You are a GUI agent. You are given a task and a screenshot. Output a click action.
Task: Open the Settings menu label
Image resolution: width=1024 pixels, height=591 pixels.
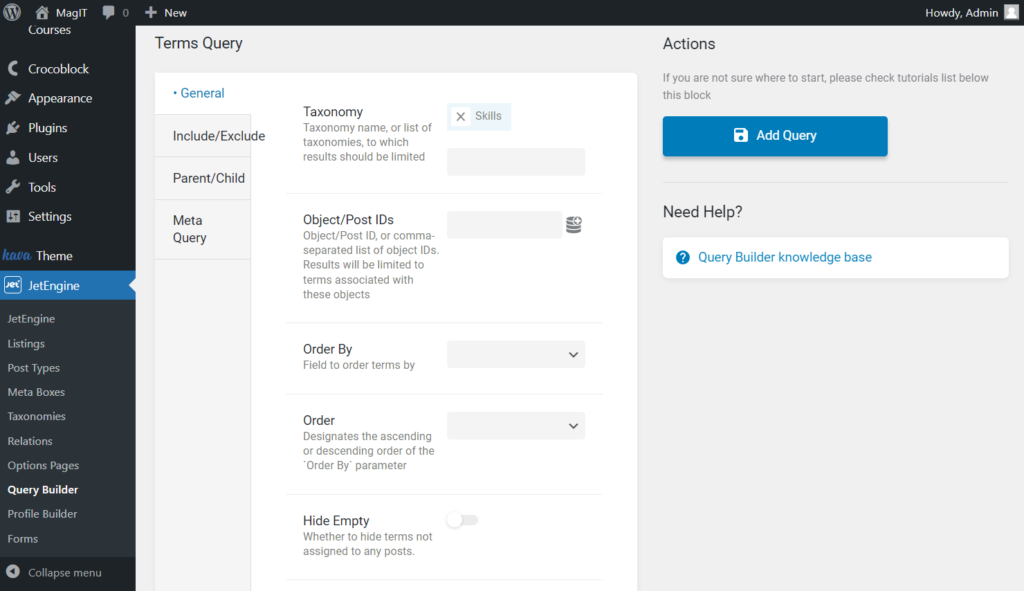tap(50, 216)
